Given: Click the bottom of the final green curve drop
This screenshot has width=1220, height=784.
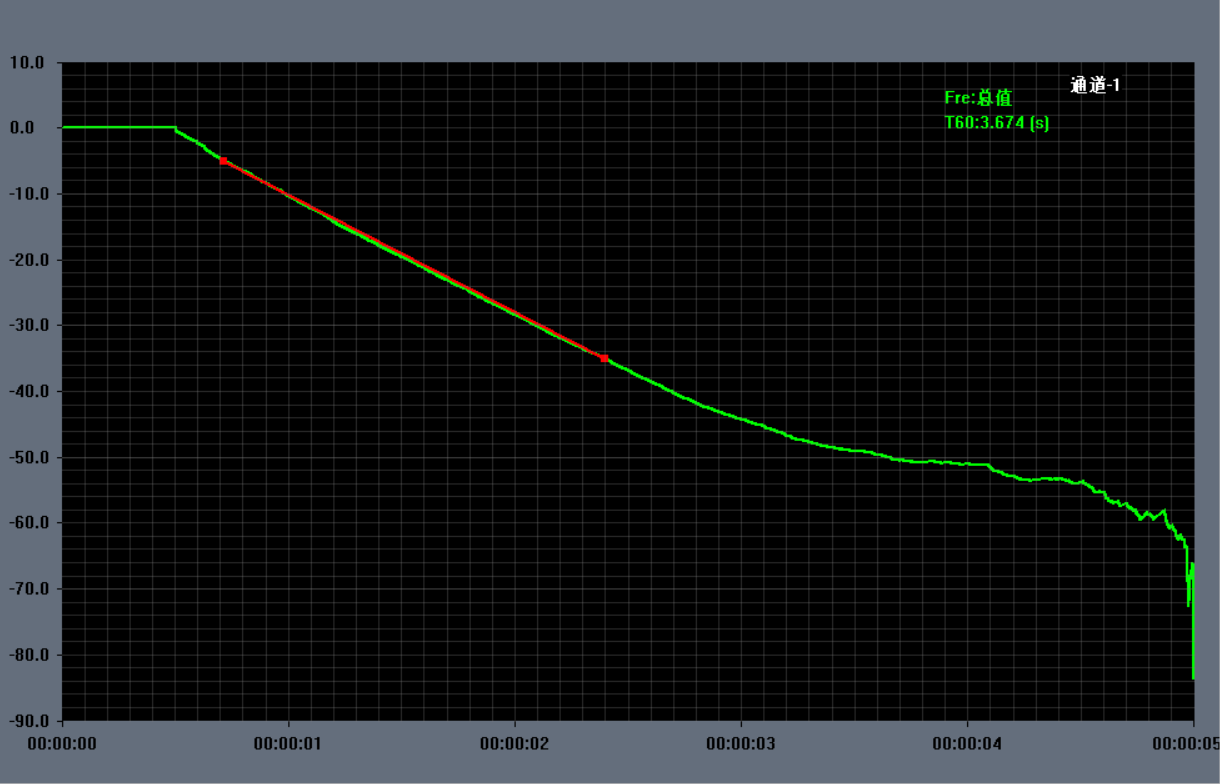Looking at the screenshot, I should 1193,677.
